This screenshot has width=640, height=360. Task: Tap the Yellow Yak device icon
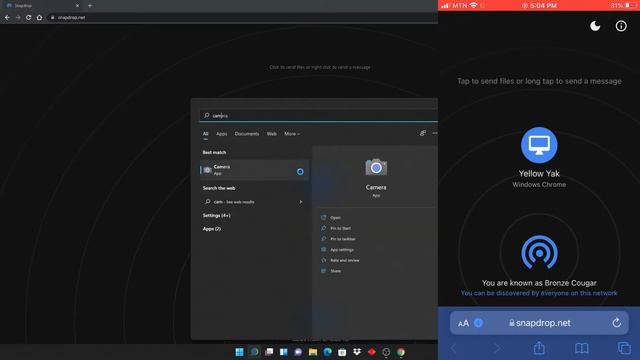(539, 145)
